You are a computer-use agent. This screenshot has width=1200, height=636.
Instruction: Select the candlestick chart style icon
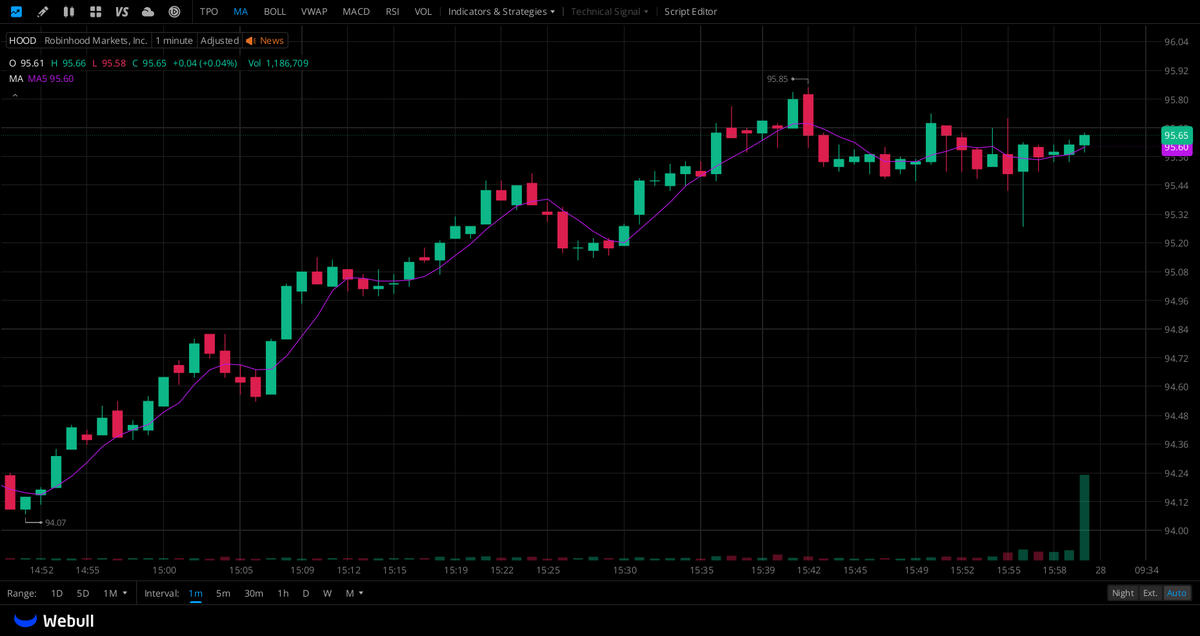click(68, 12)
